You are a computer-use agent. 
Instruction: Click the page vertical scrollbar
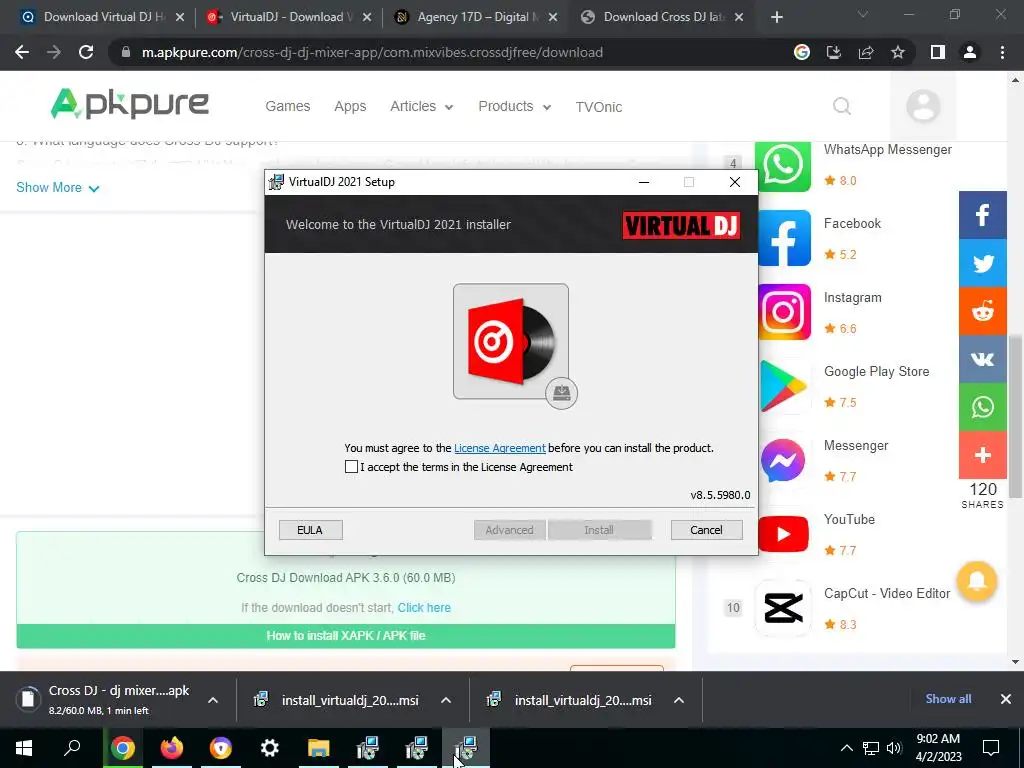(x=1016, y=415)
